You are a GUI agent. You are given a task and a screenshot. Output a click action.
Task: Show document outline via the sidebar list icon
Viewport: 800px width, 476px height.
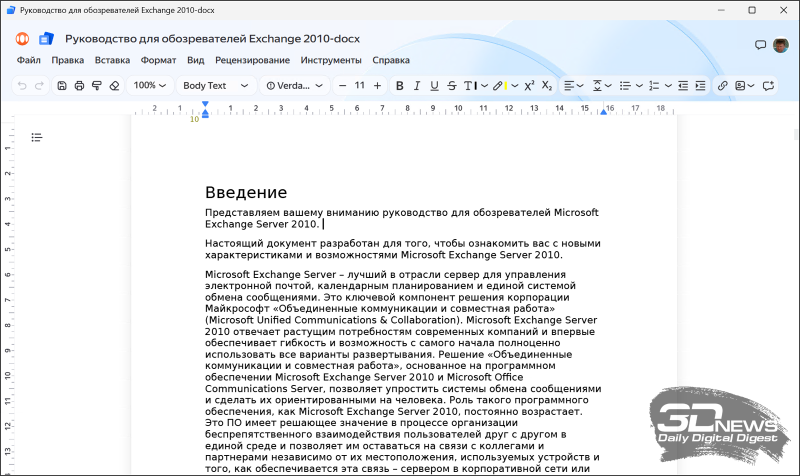[x=37, y=137]
